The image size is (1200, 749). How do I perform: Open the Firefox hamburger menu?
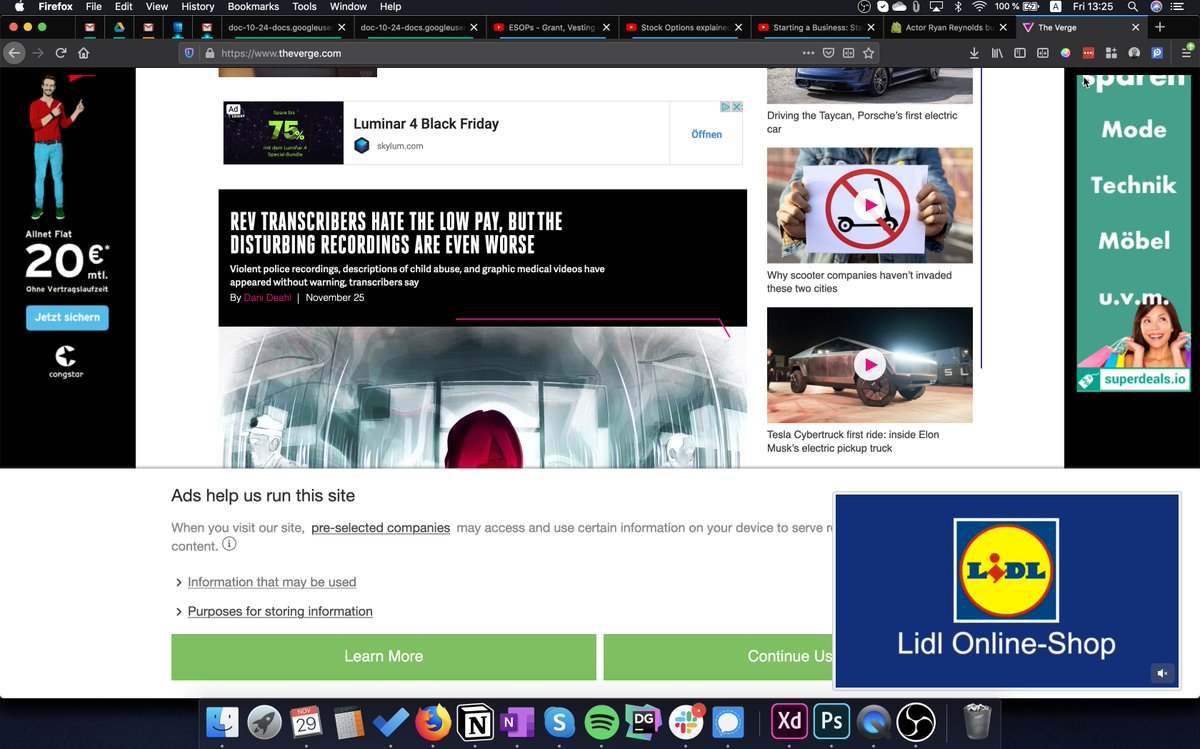click(1188, 53)
